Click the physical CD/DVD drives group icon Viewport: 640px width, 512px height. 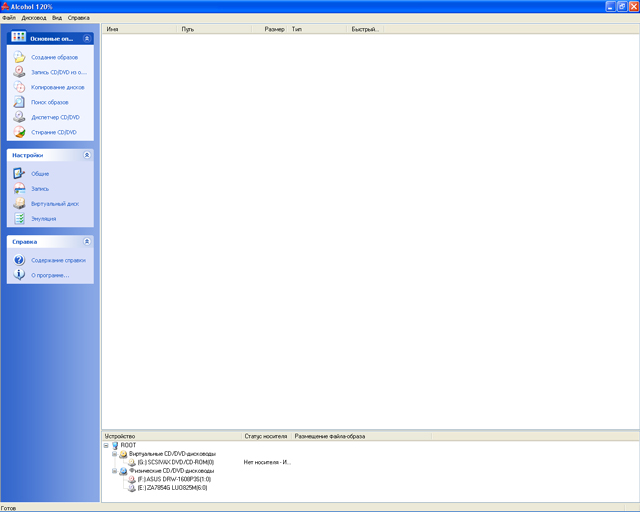click(x=123, y=471)
